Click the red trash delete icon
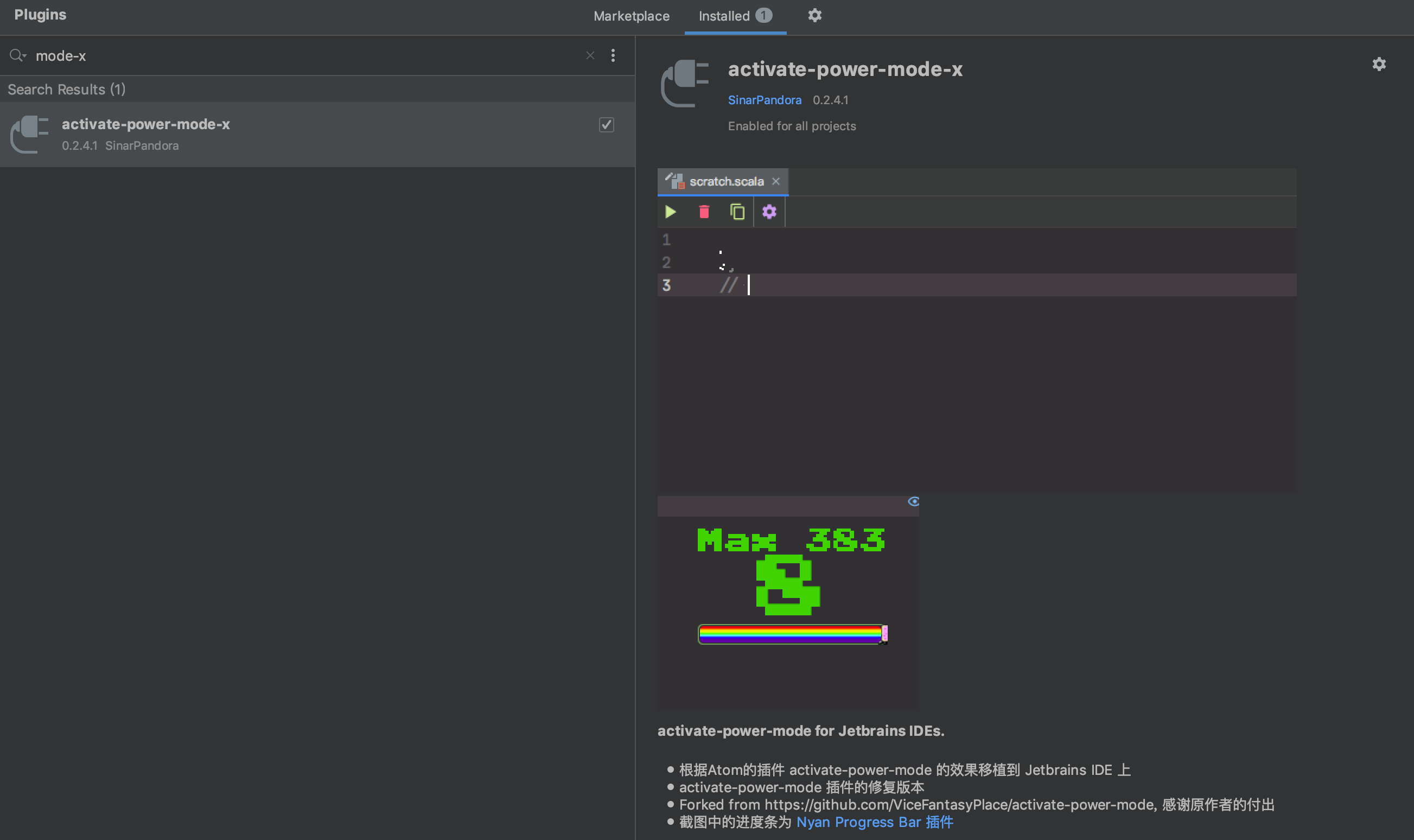The image size is (1414, 840). point(704,212)
